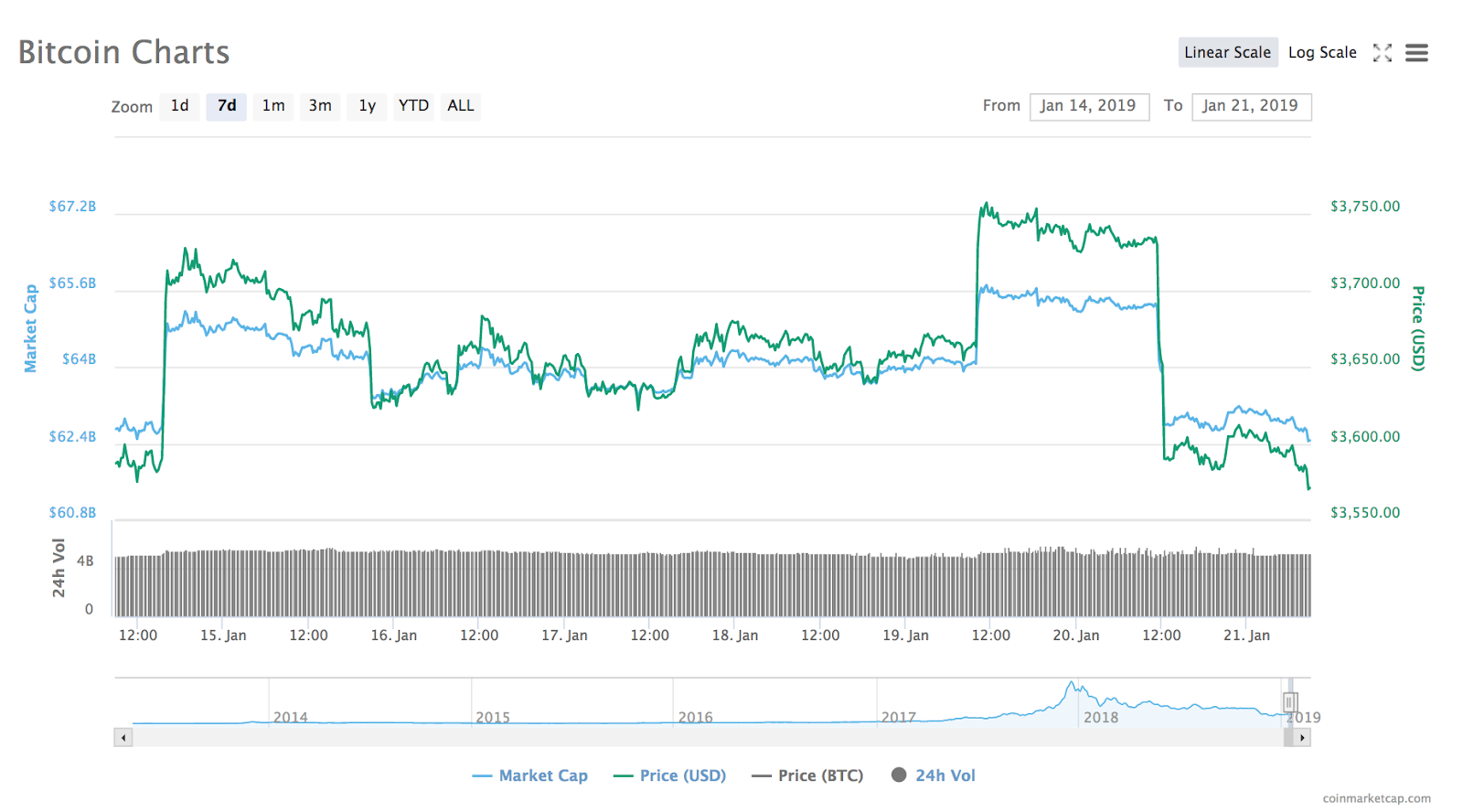Click the $60.8B market cap axis label

[x=72, y=513]
